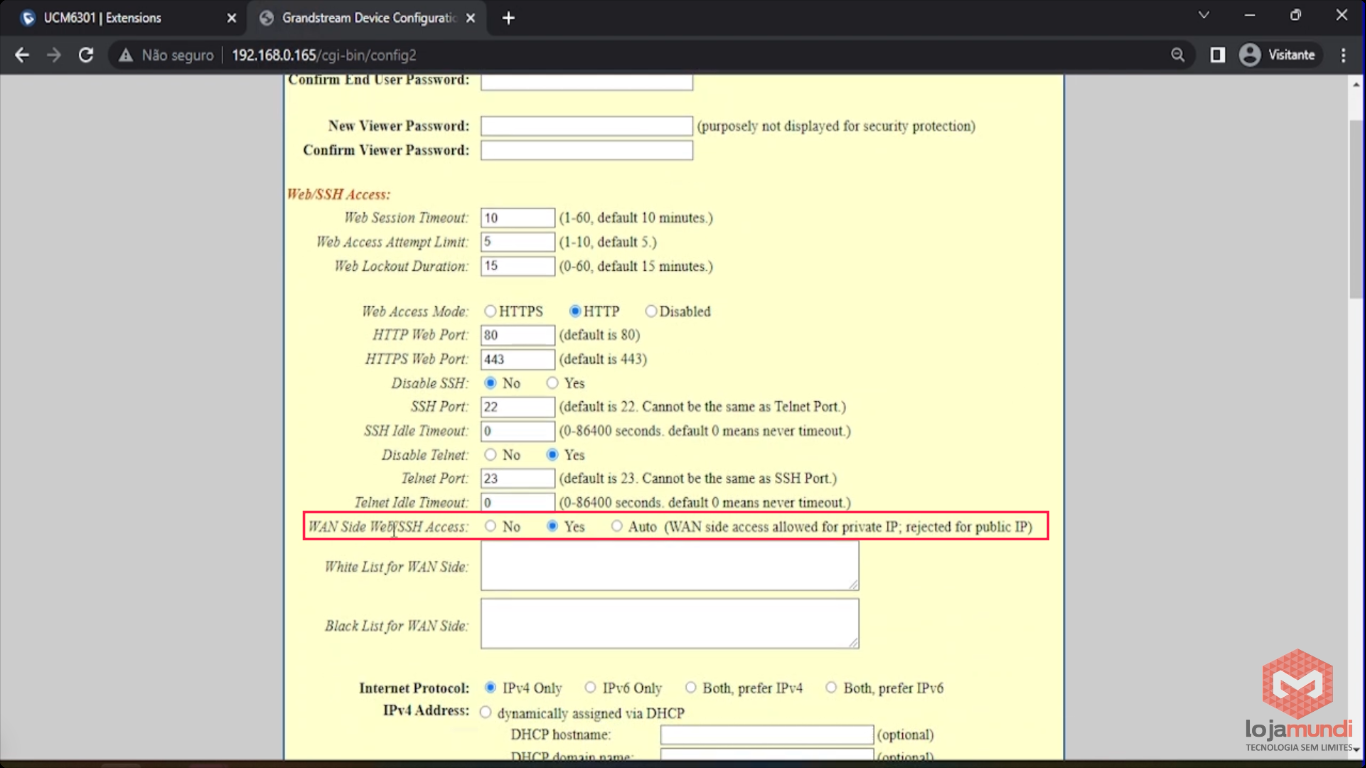Click the White List for WAN Side textarea
This screenshot has width=1366, height=768.
click(669, 566)
